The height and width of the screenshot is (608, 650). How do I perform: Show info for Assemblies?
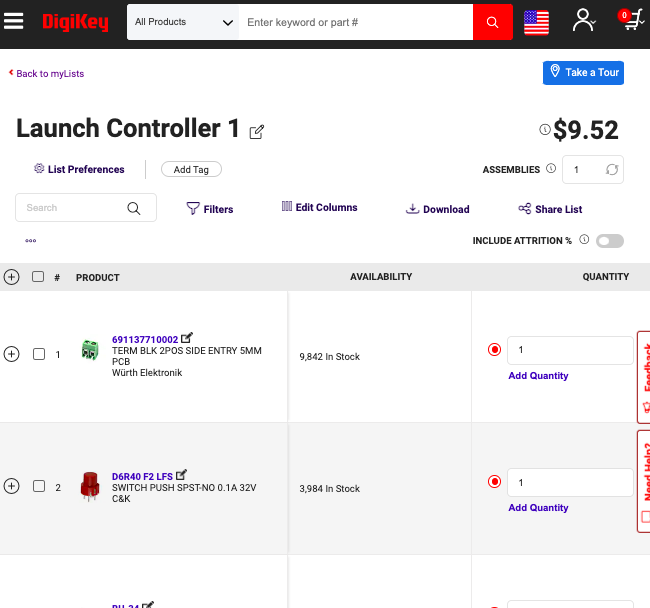tap(551, 168)
